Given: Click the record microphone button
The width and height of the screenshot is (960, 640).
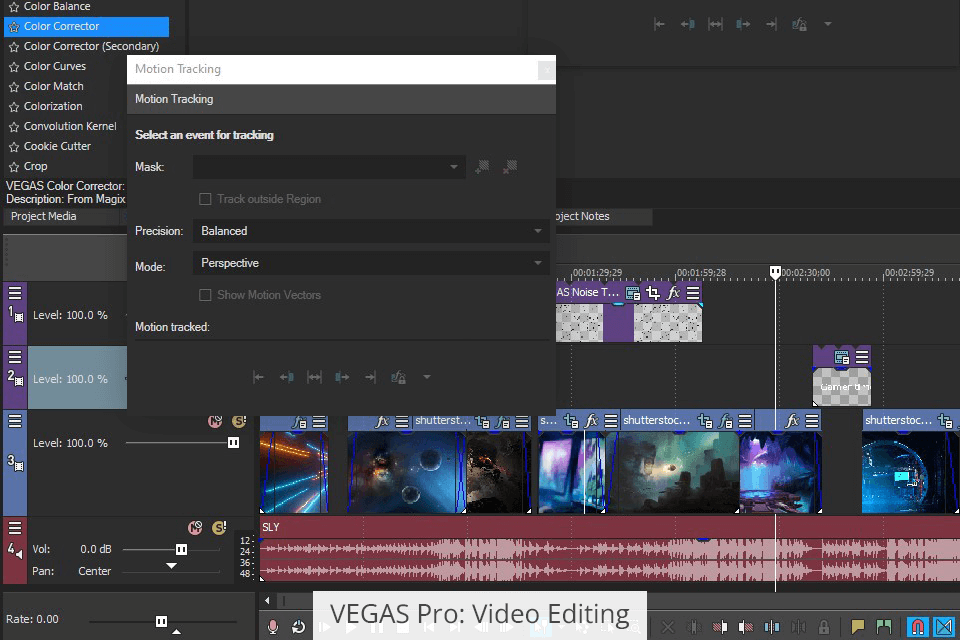Looking at the screenshot, I should (273, 627).
